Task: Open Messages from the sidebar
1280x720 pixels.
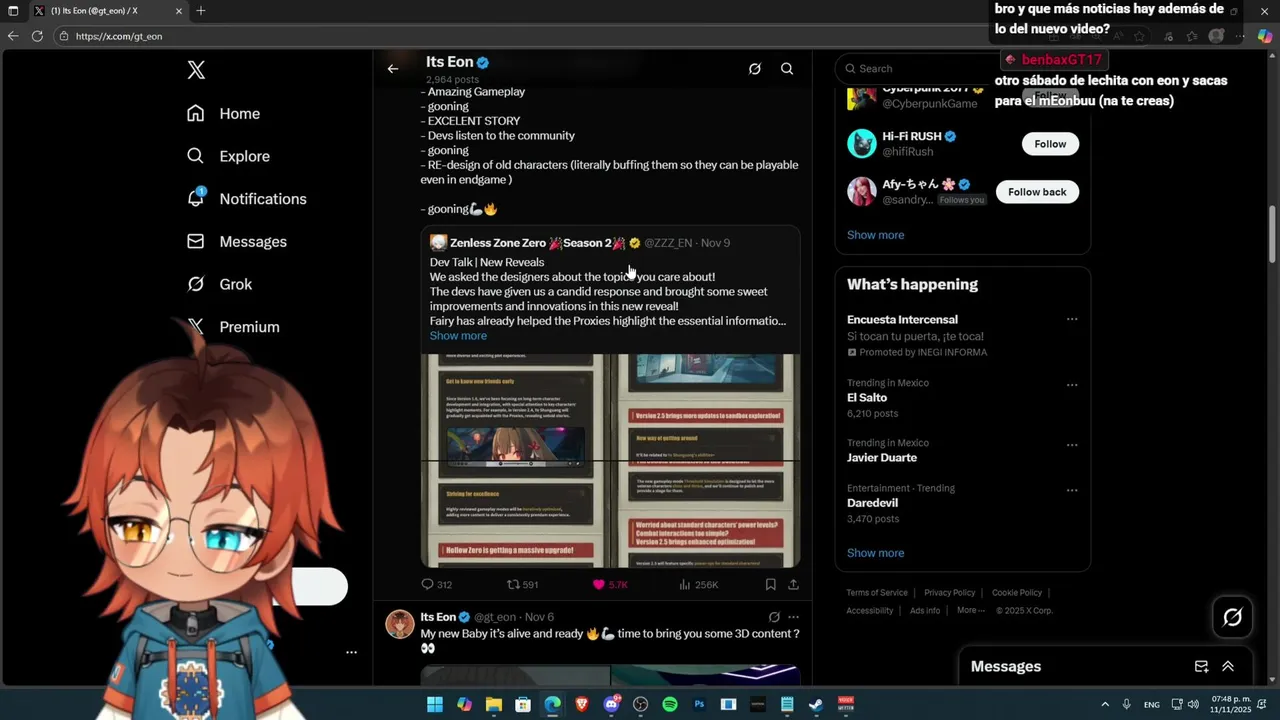Action: 237,242
